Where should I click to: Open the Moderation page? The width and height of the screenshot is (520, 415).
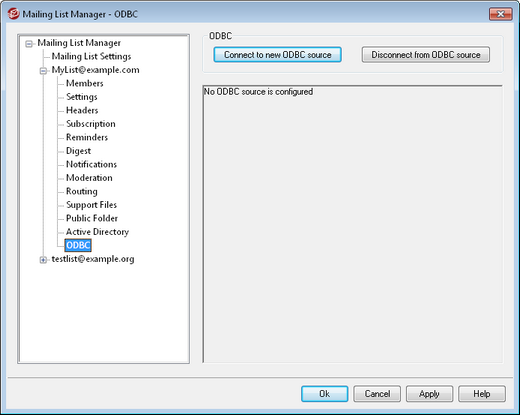tap(89, 178)
